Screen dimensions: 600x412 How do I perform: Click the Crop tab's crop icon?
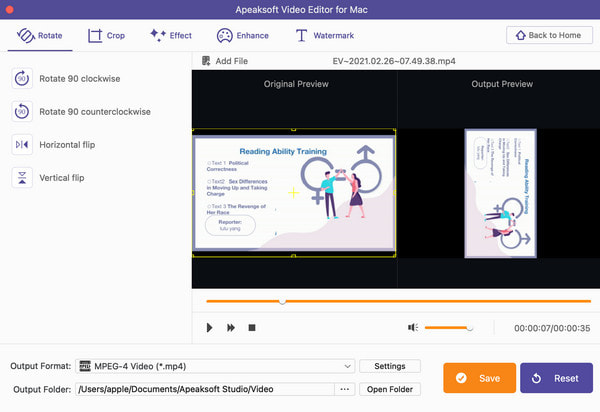point(95,36)
